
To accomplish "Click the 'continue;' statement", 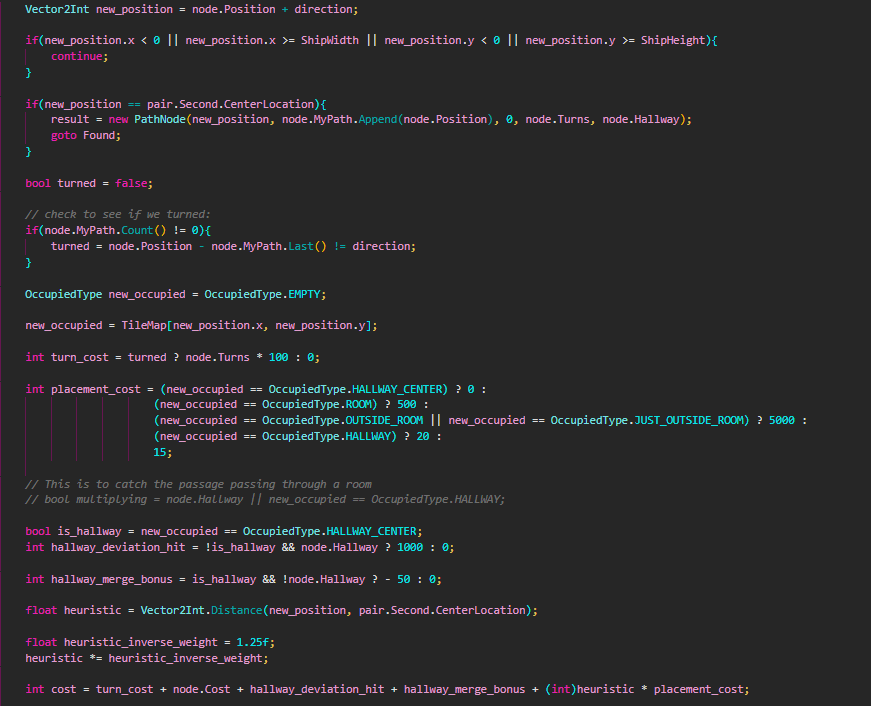I will [x=79, y=56].
